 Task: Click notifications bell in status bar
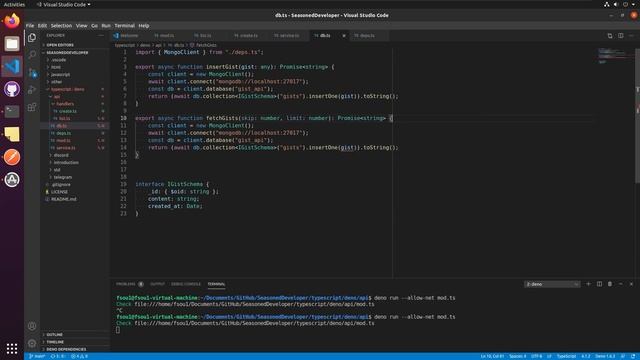pos(633,356)
